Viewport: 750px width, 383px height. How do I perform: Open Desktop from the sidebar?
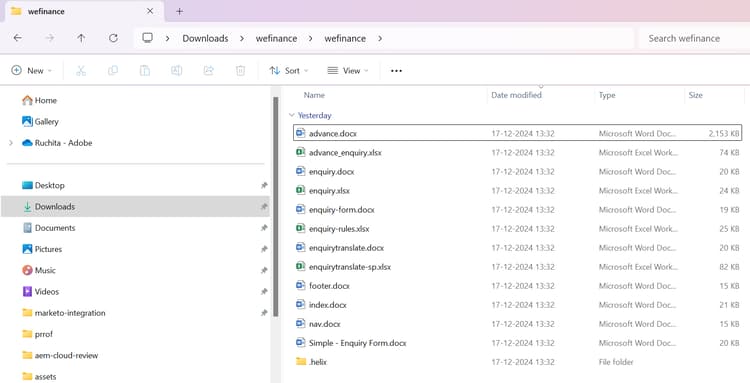tap(49, 185)
